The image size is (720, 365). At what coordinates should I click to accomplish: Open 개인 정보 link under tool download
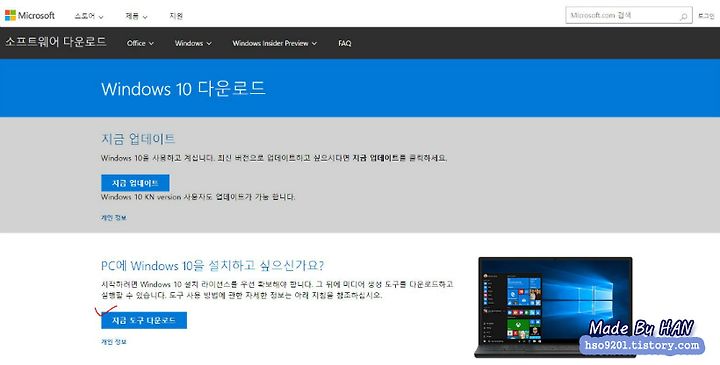click(x=113, y=342)
